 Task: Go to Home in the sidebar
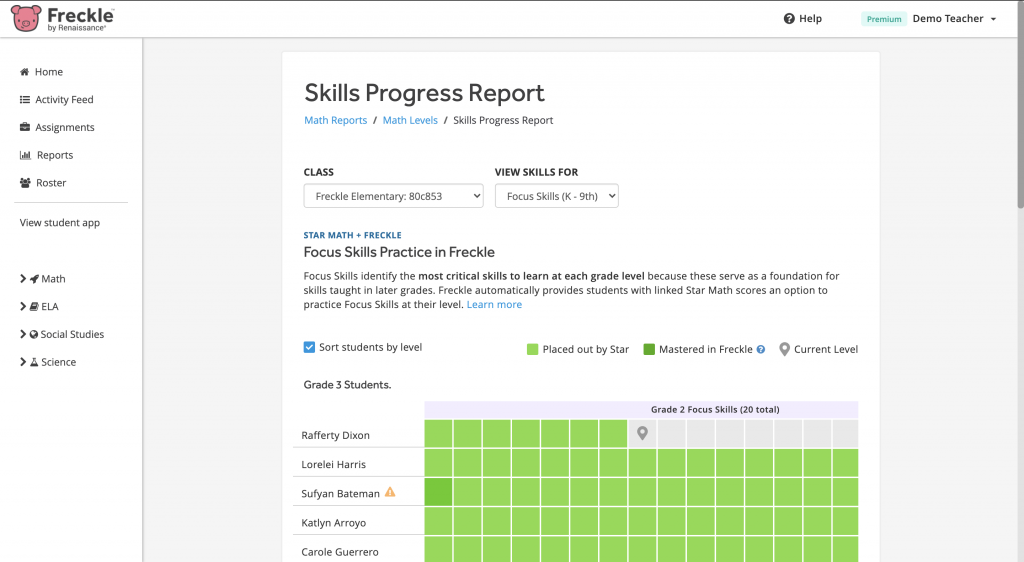pyautogui.click(x=49, y=72)
